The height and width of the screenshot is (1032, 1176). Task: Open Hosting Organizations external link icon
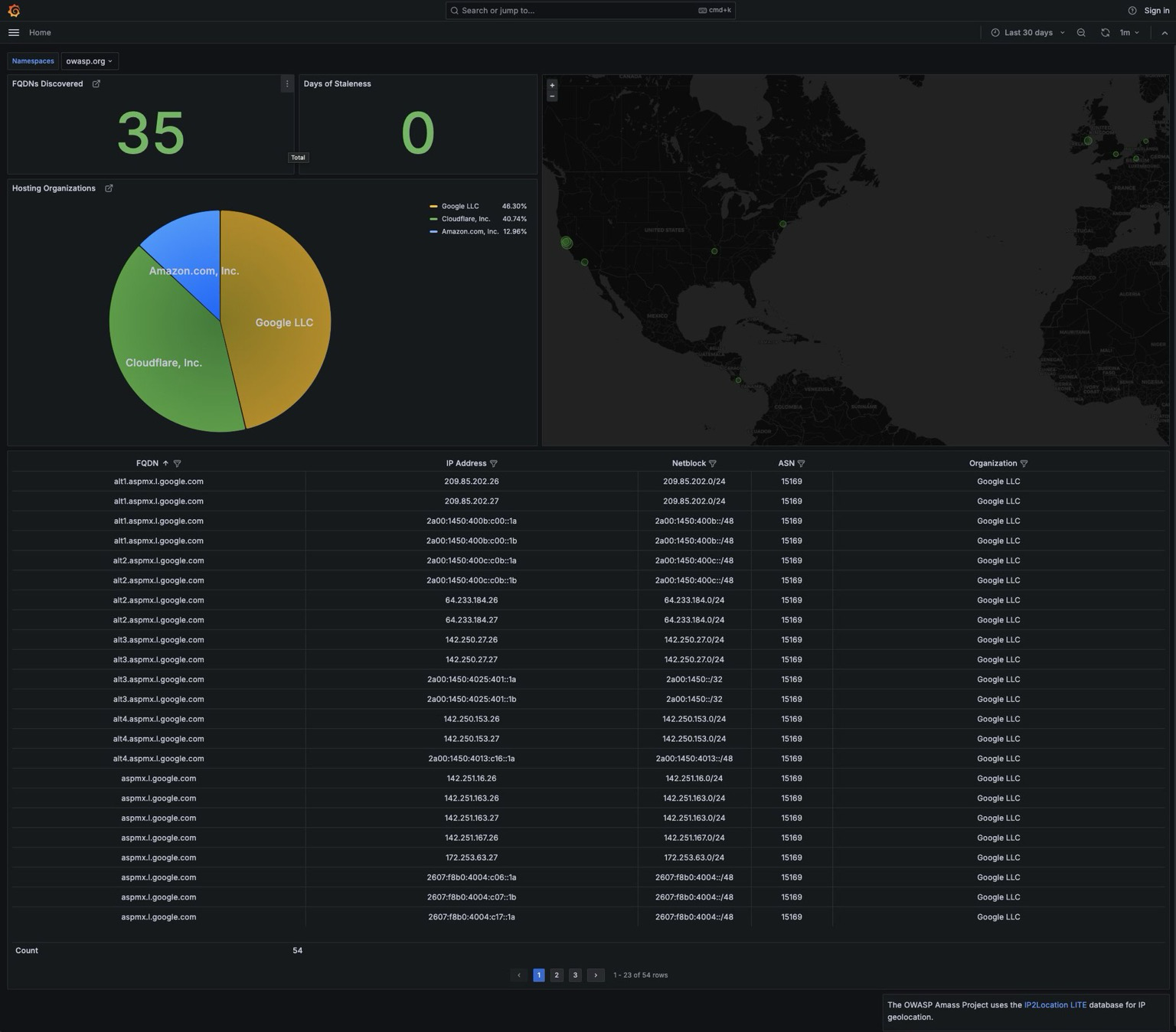[109, 188]
